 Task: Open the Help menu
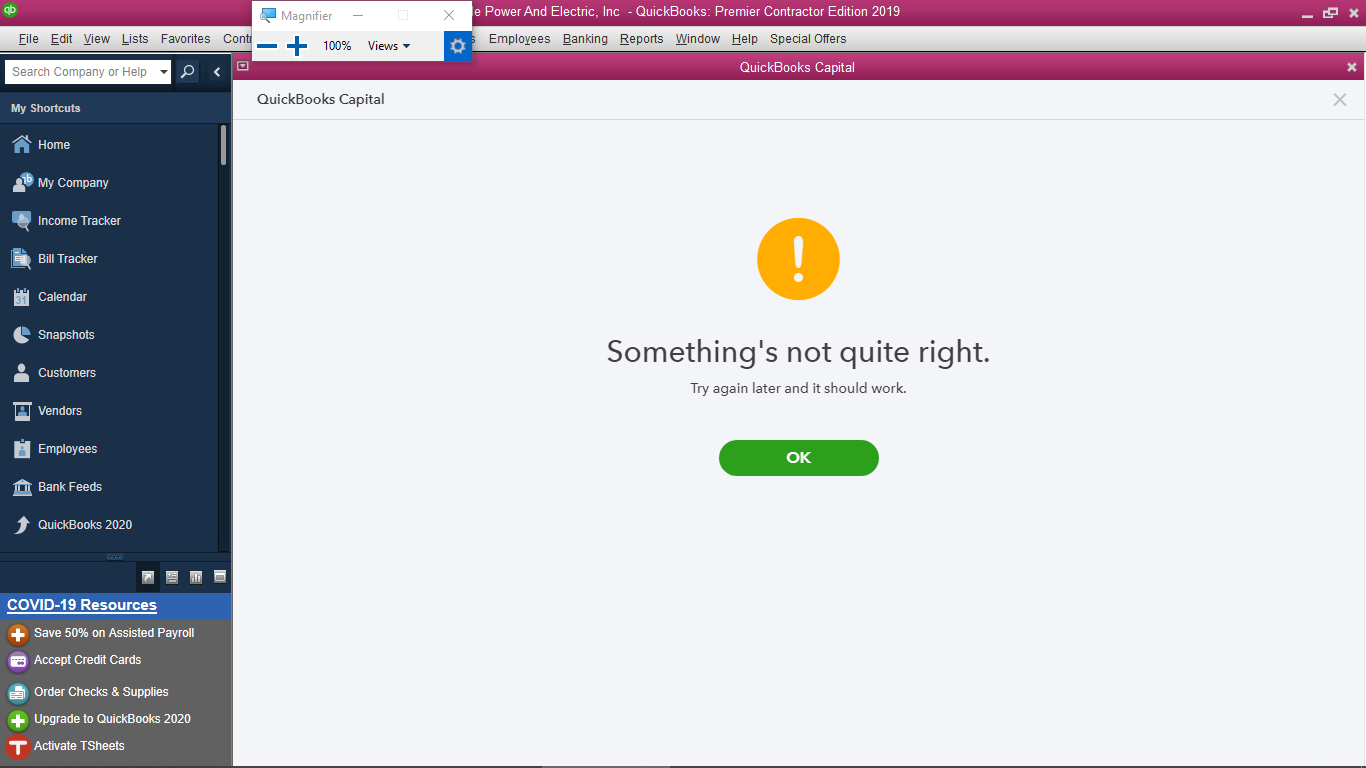pyautogui.click(x=745, y=39)
